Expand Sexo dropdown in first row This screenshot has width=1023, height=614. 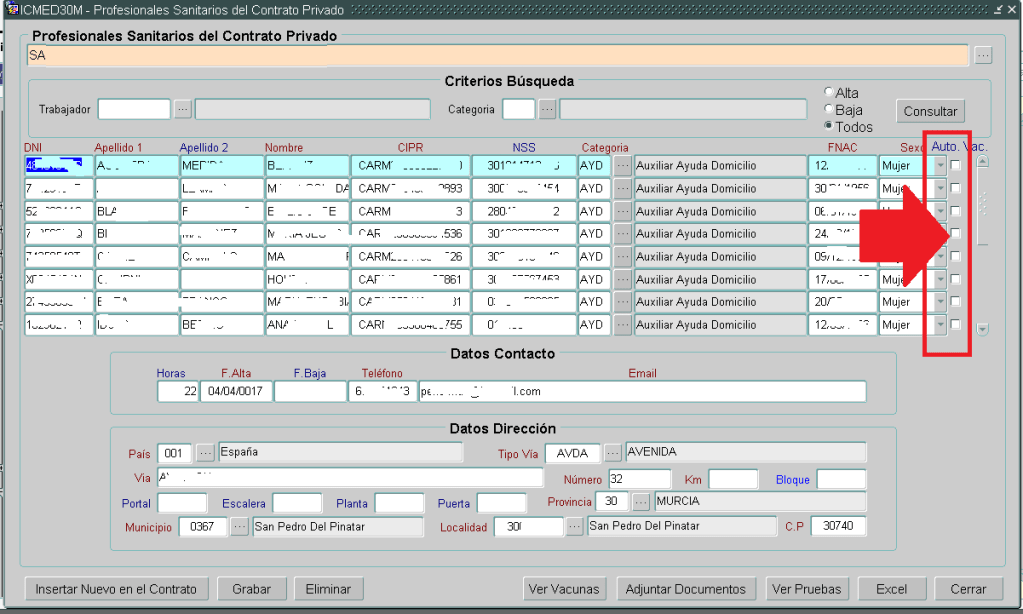939,165
